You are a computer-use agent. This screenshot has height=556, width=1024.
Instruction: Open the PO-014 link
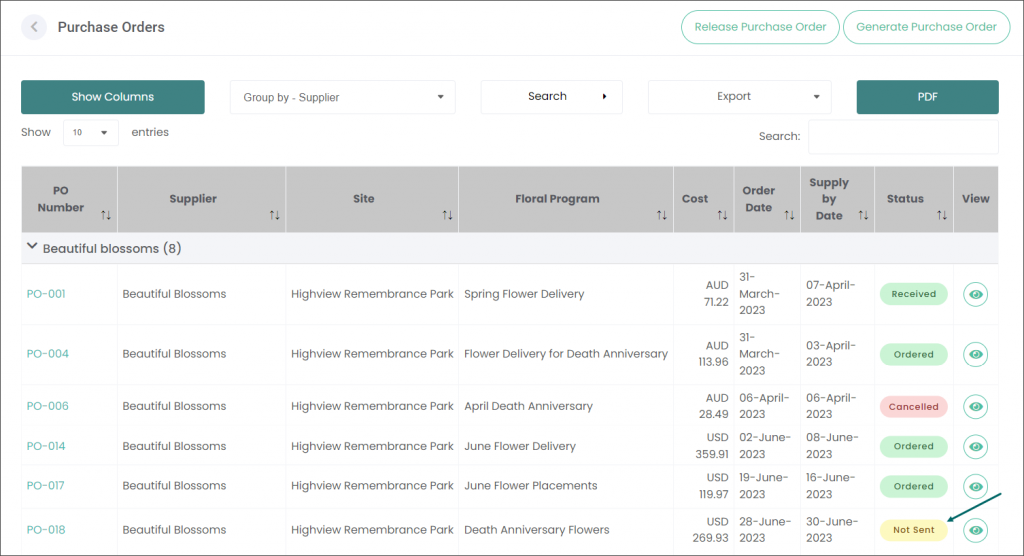pos(46,446)
